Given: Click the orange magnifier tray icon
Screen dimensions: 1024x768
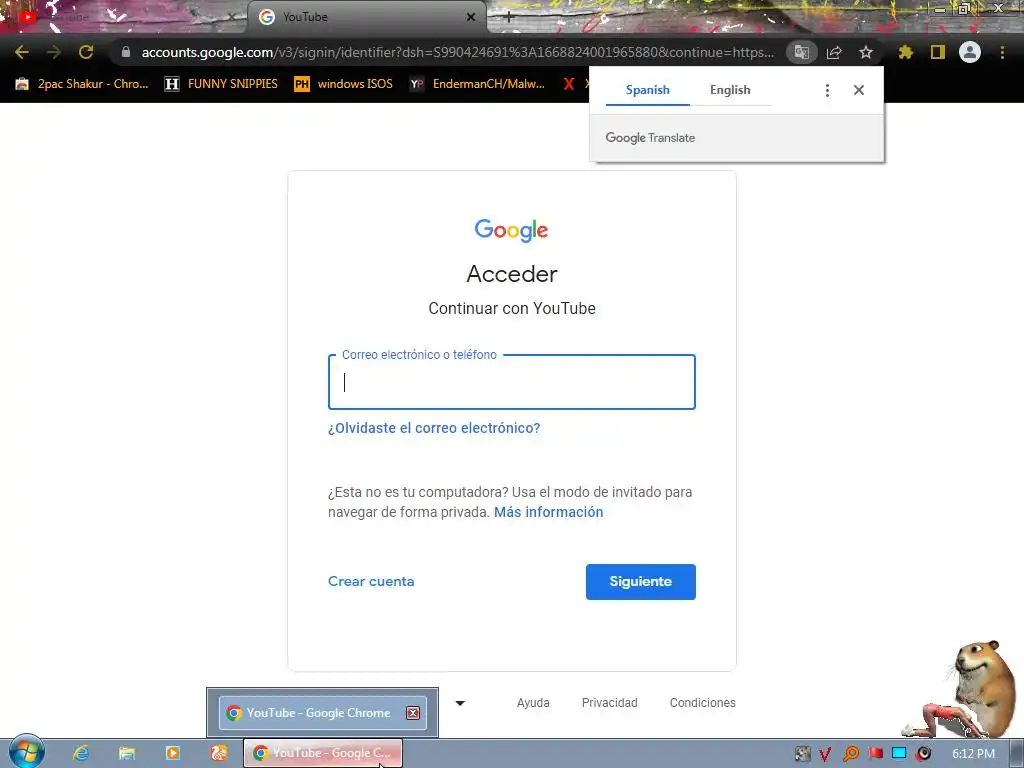Looking at the screenshot, I should (850, 754).
